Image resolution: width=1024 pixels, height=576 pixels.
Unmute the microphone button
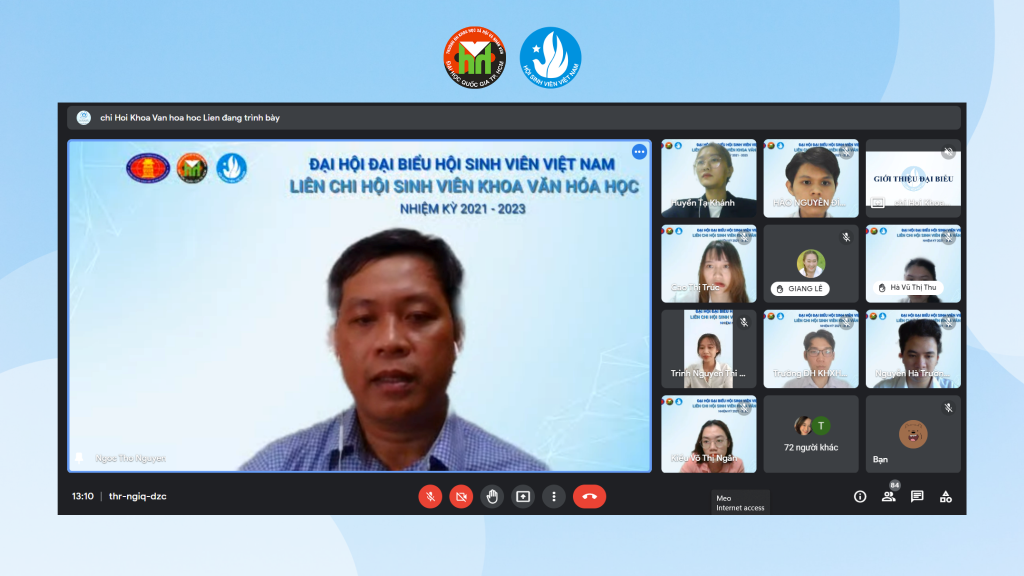[430, 496]
